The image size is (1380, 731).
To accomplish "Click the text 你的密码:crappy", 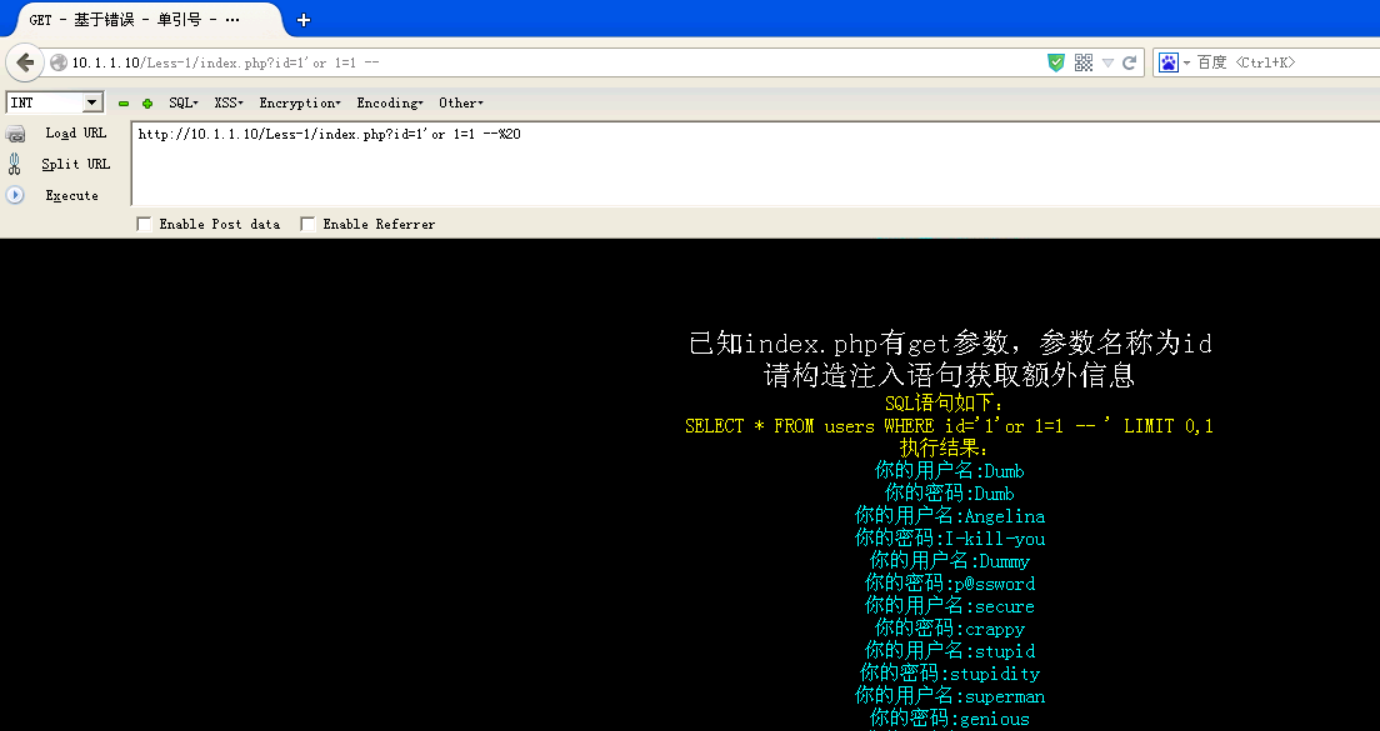I will [949, 629].
